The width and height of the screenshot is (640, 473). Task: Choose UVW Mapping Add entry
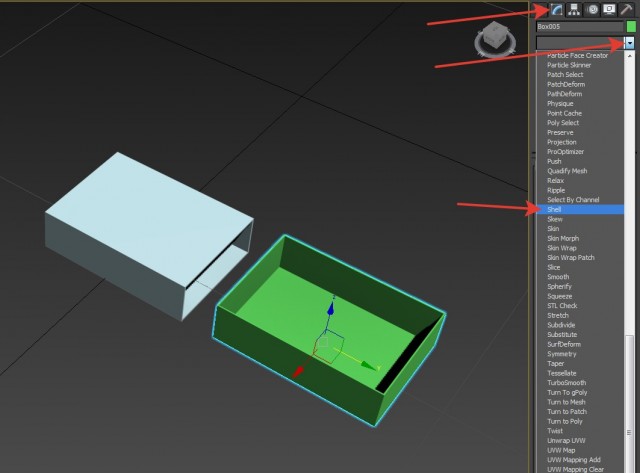(573, 460)
